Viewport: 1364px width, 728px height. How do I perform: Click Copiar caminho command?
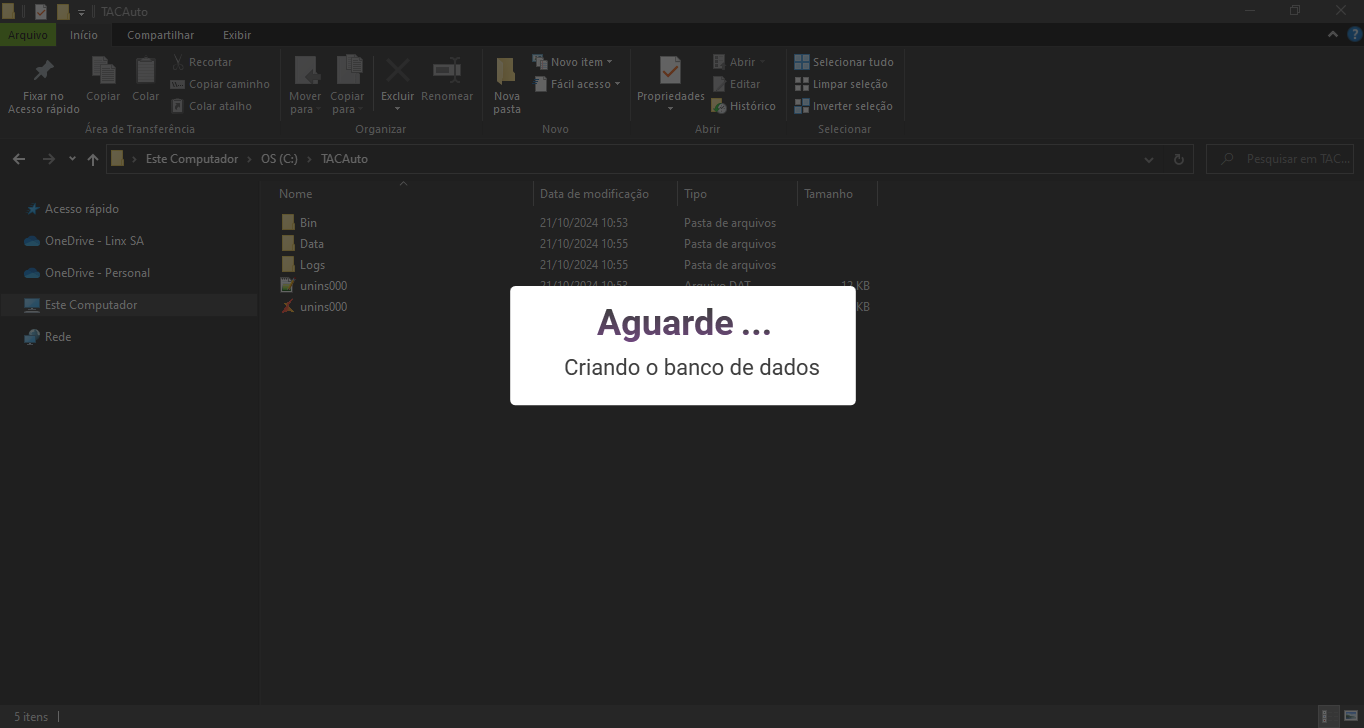click(220, 84)
